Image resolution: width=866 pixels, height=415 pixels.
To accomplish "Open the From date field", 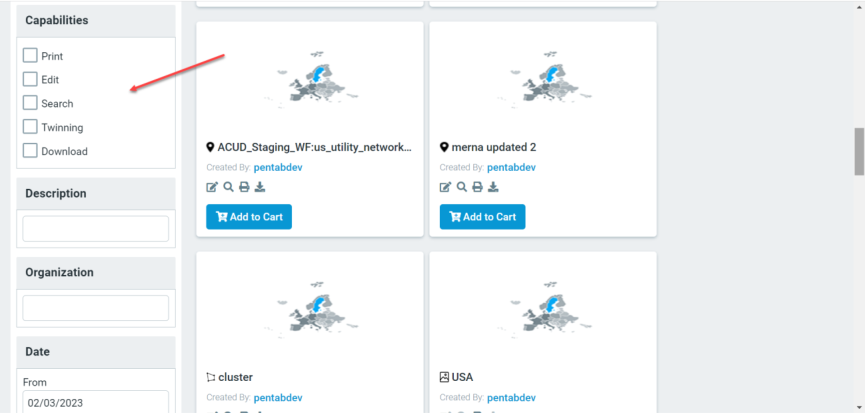I will click(x=96, y=403).
